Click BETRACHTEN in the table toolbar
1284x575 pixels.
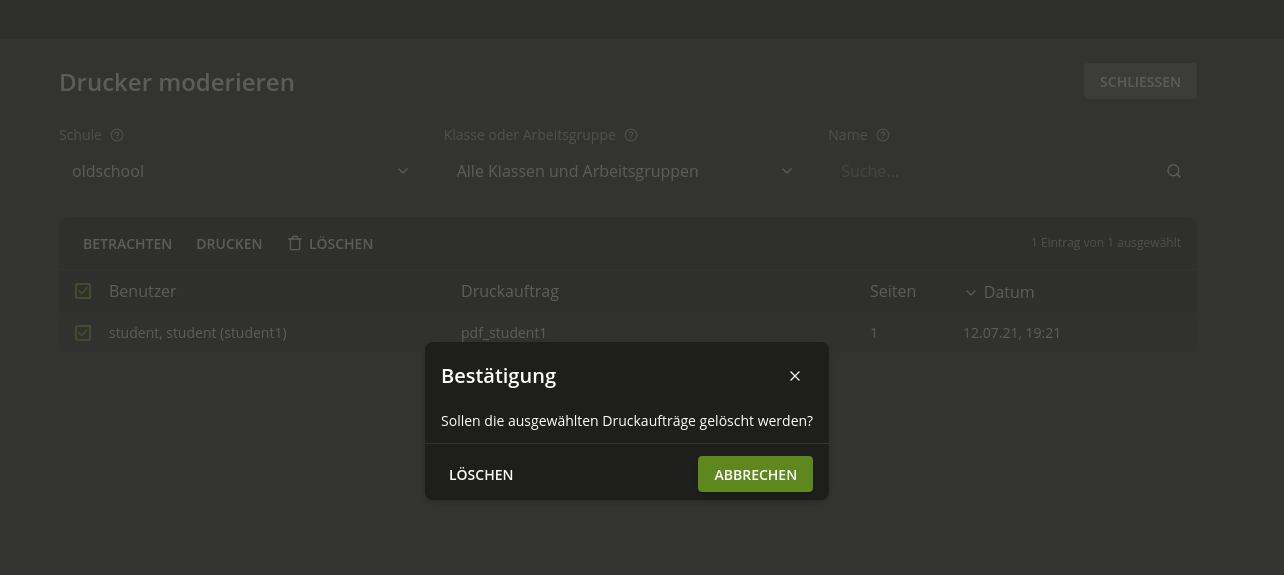127,244
